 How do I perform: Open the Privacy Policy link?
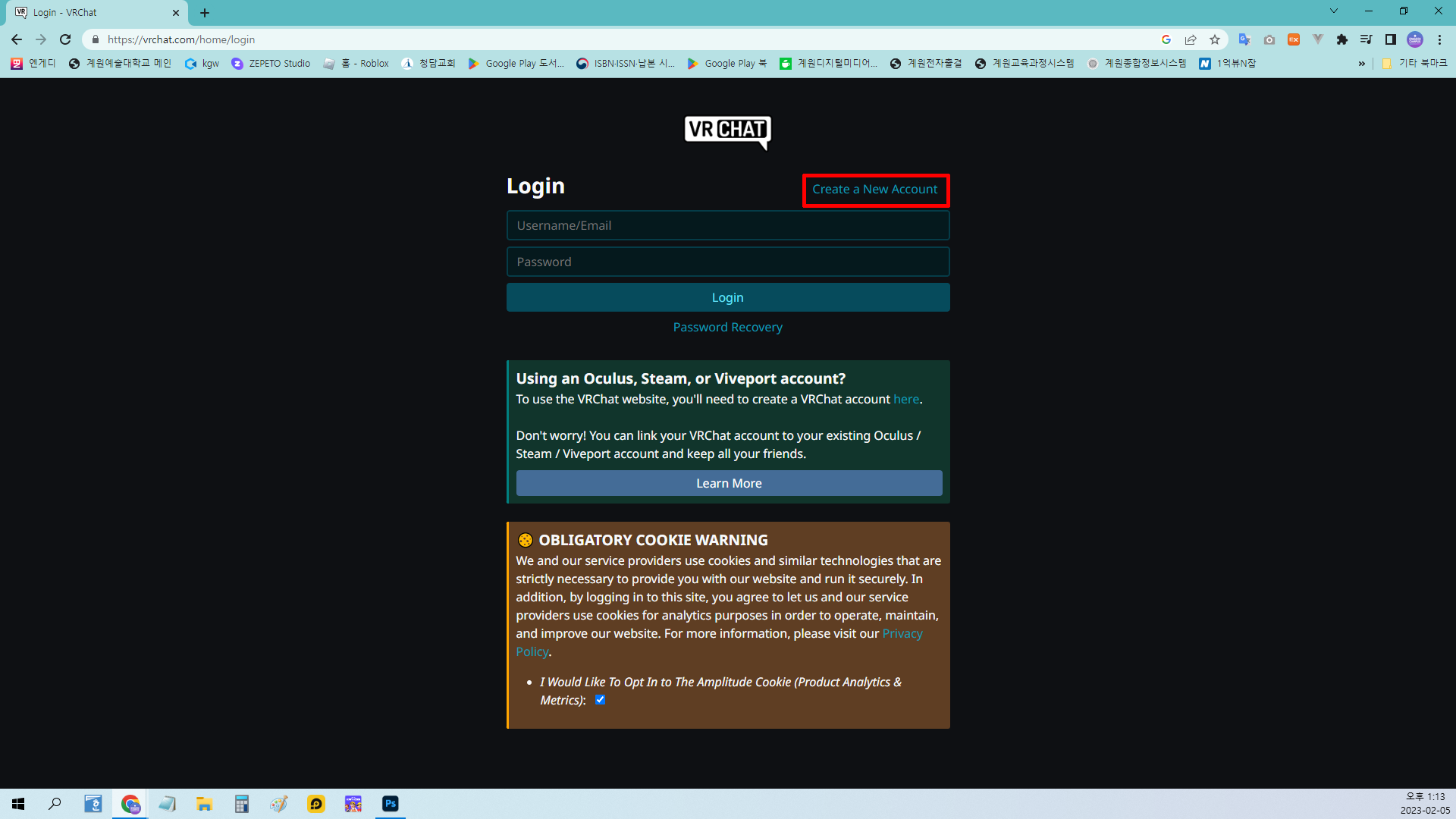(902, 634)
